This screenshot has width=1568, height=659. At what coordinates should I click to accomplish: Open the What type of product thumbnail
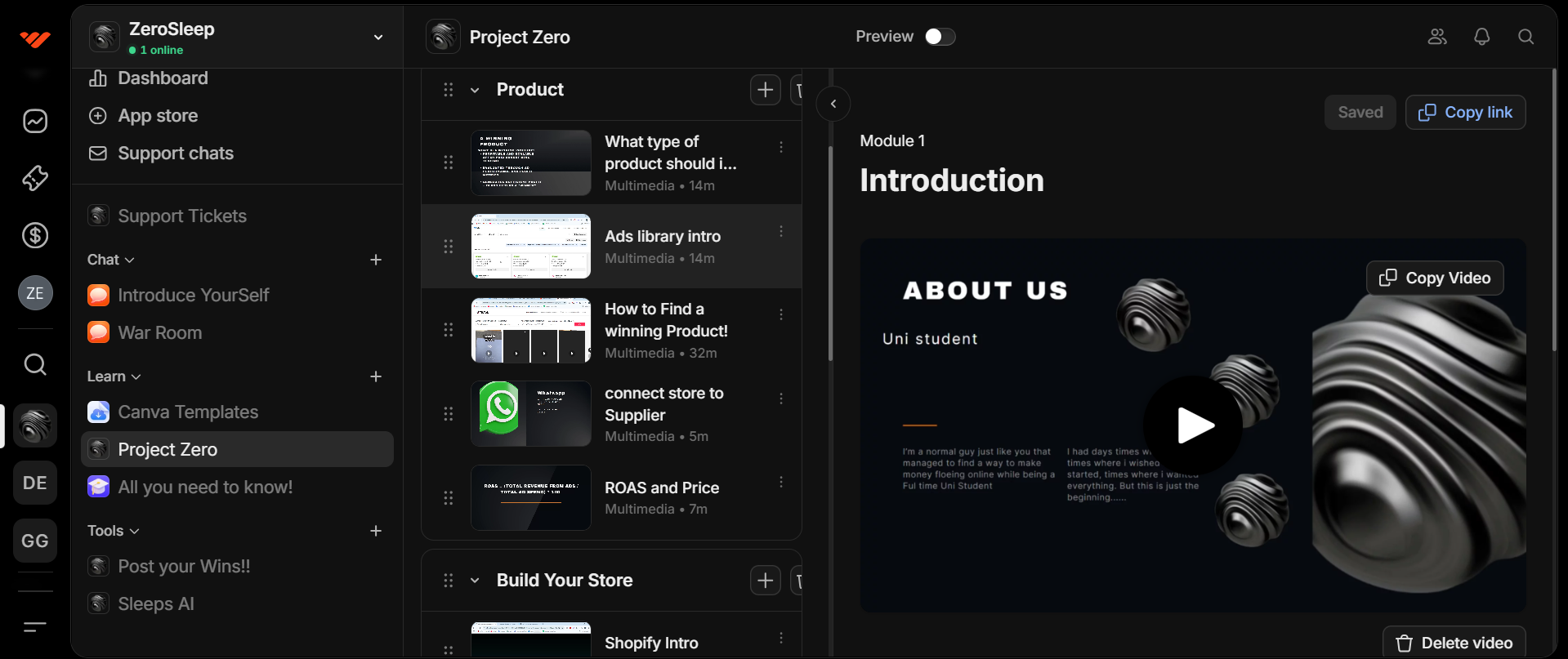tap(531, 163)
